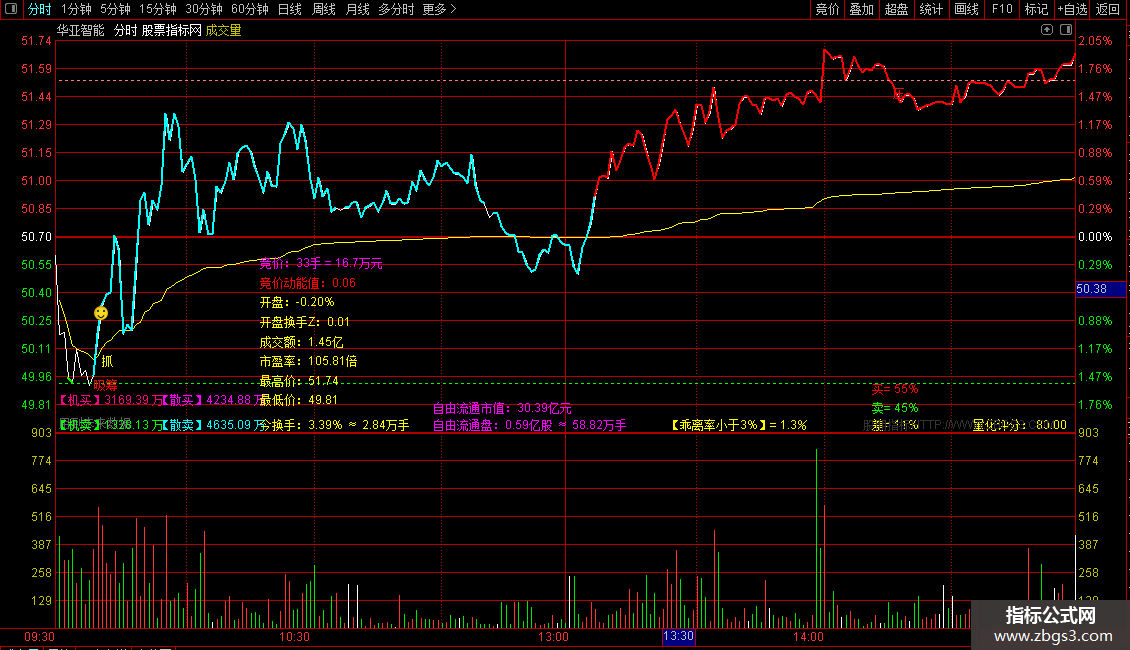Click the red 买= 55% label

tap(894, 389)
